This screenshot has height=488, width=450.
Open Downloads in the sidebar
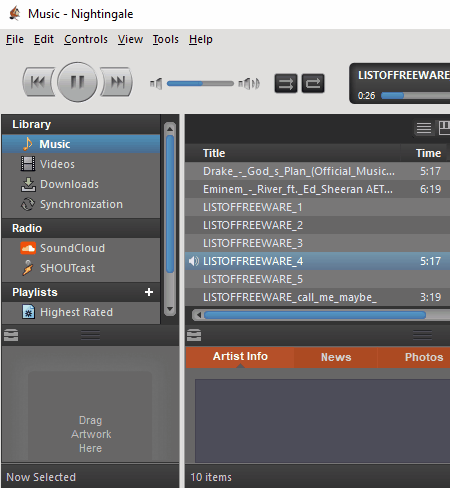[x=81, y=184]
